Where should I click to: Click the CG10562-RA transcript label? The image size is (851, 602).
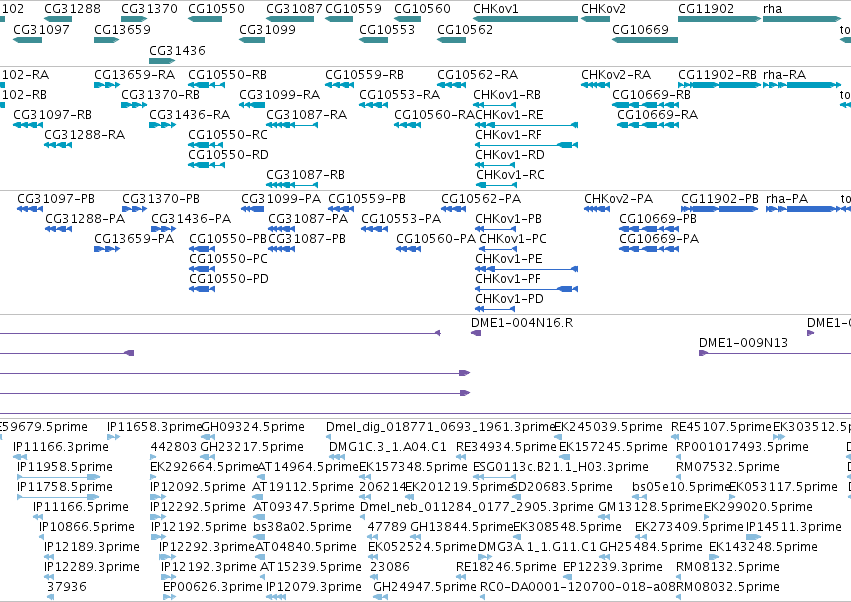(478, 74)
